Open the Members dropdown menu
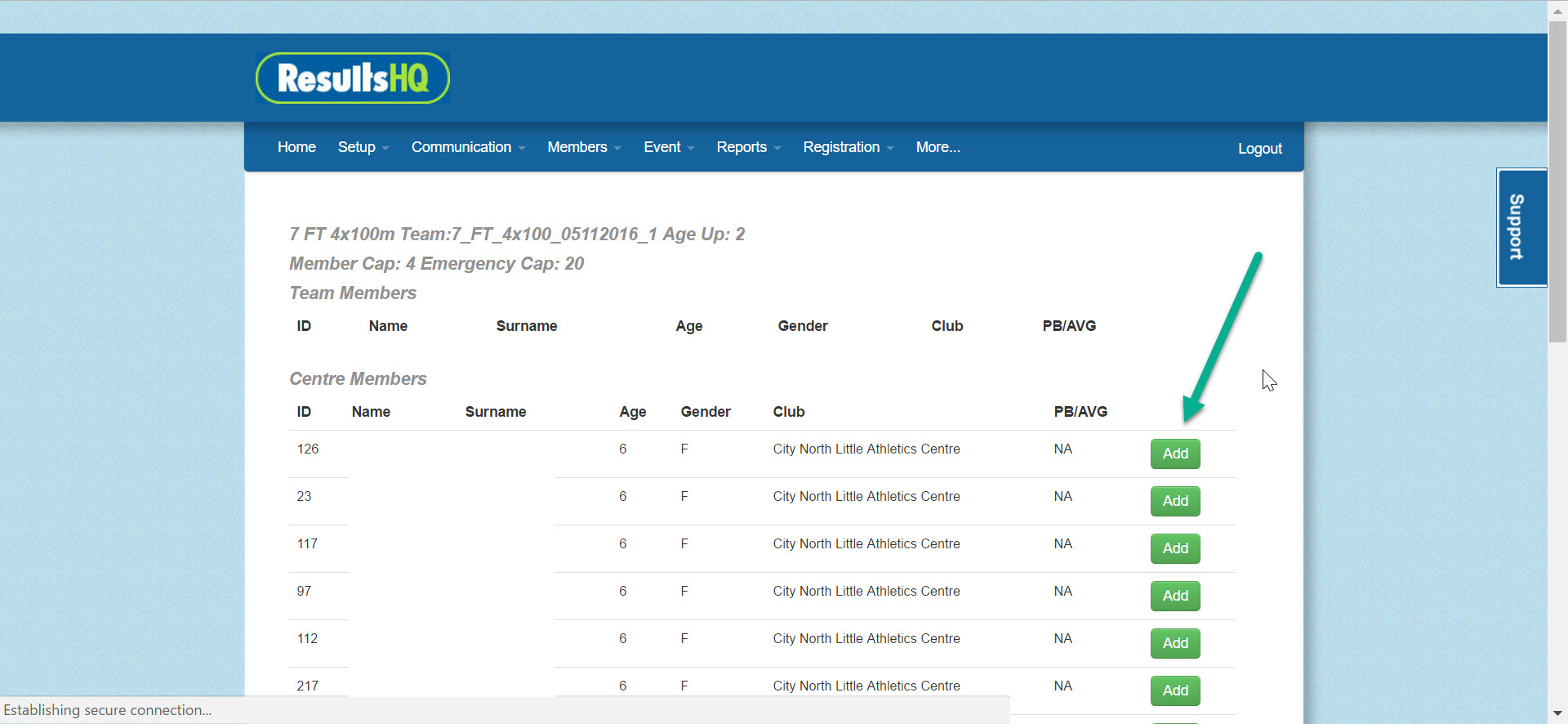 (584, 147)
